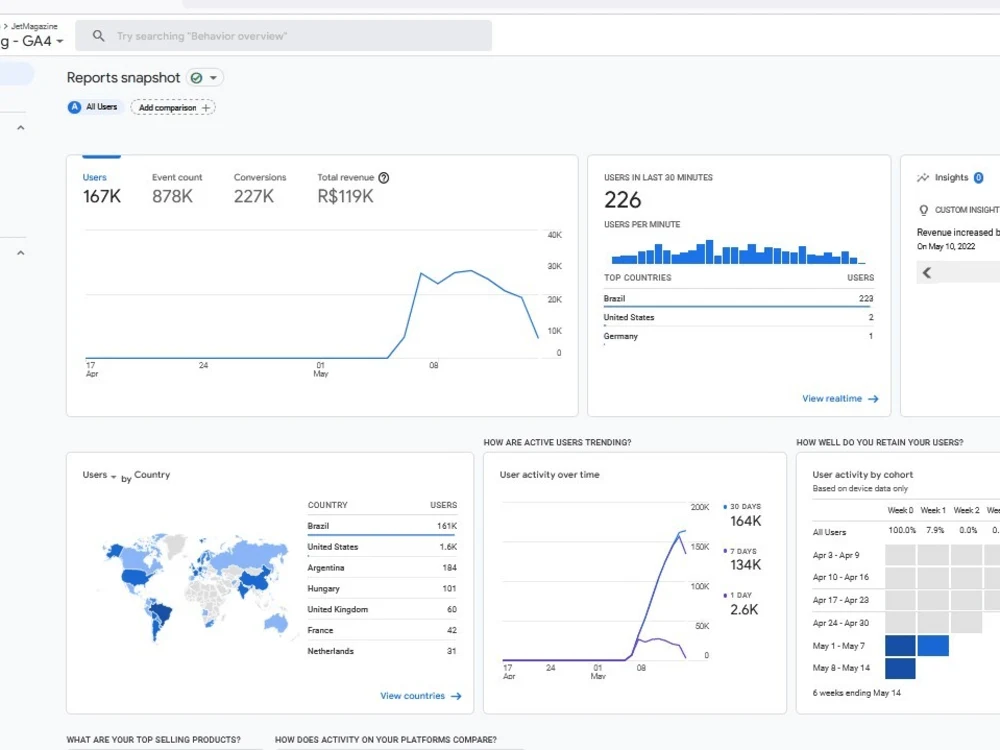
Task: Click the arrow icon next to View realtime
Action: pos(873,399)
